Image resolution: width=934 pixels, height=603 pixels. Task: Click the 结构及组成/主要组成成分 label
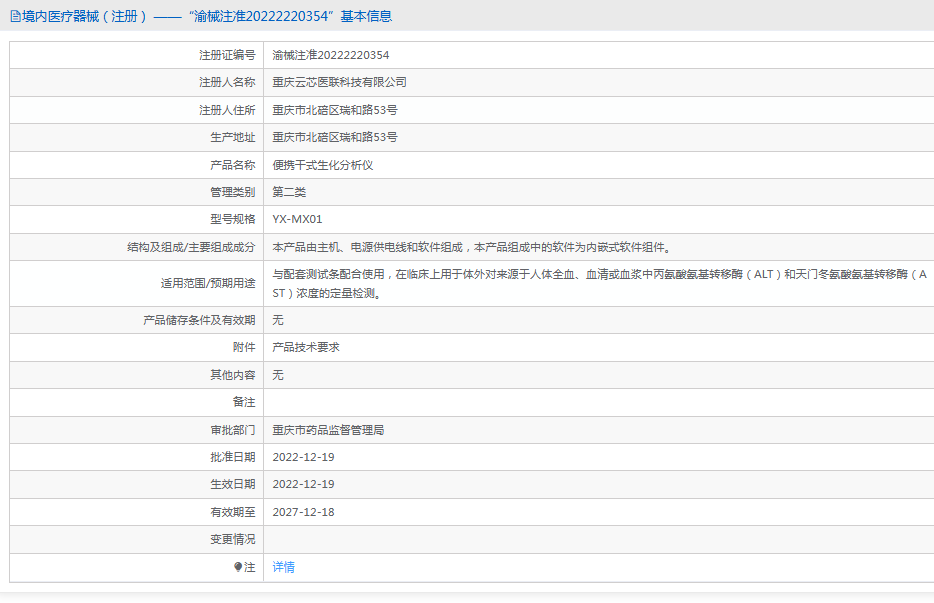(x=191, y=247)
